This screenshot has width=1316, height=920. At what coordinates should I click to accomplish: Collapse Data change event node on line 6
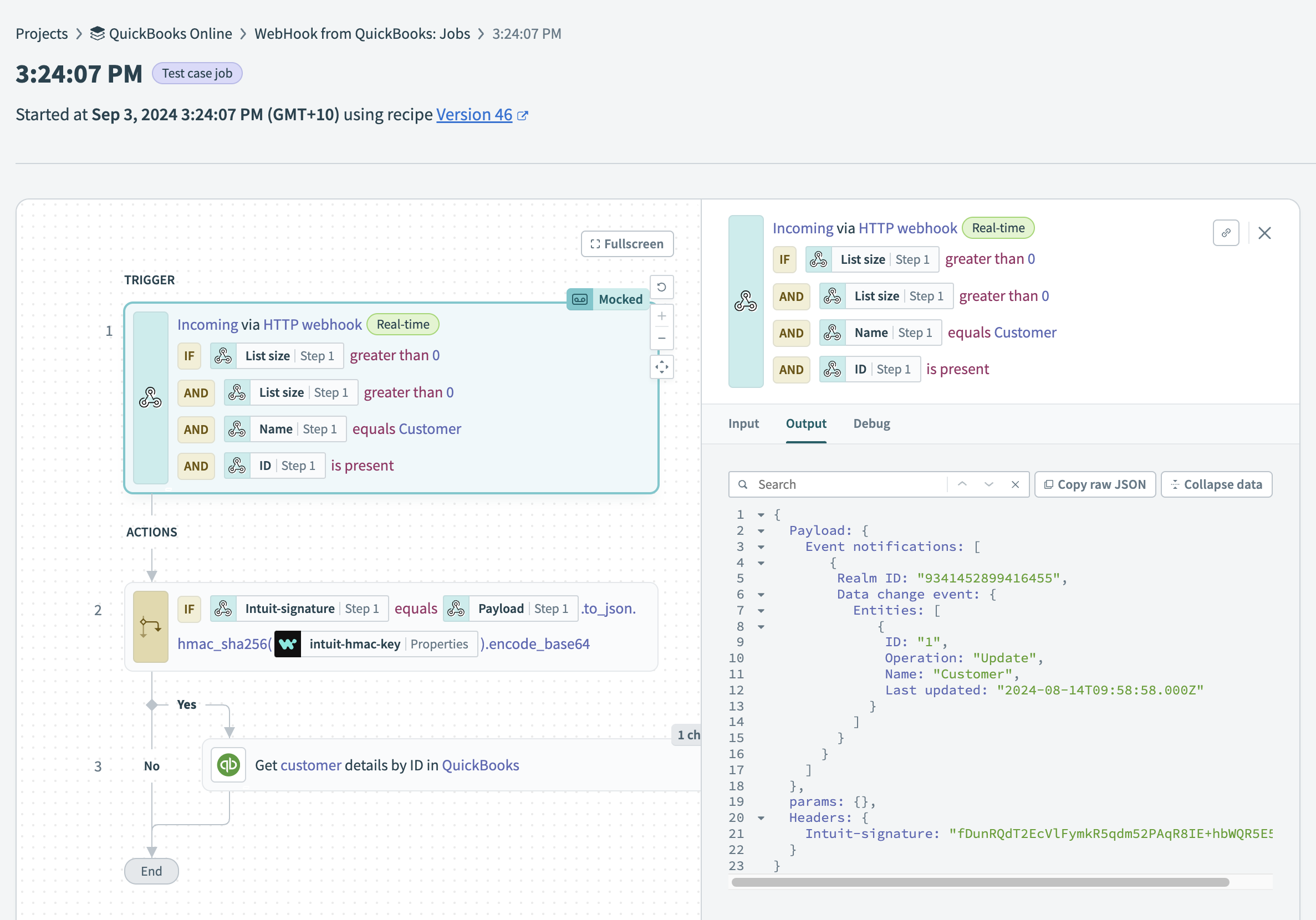coord(761,595)
